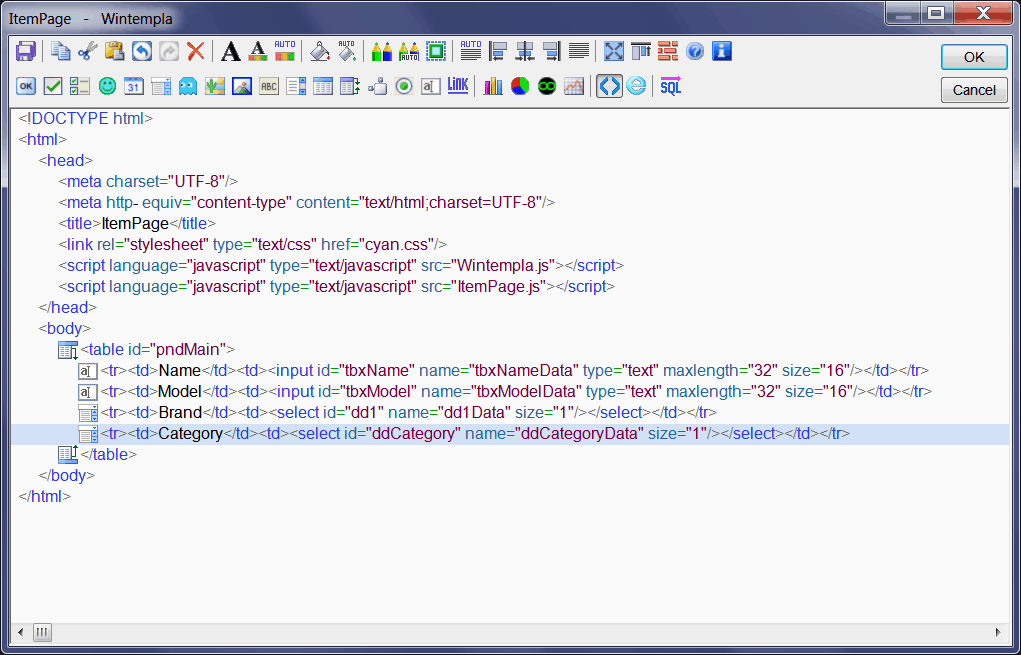Screen dimensions: 1021x655
Task: Toggle the Internet Explorer browser preview
Action: click(636, 86)
